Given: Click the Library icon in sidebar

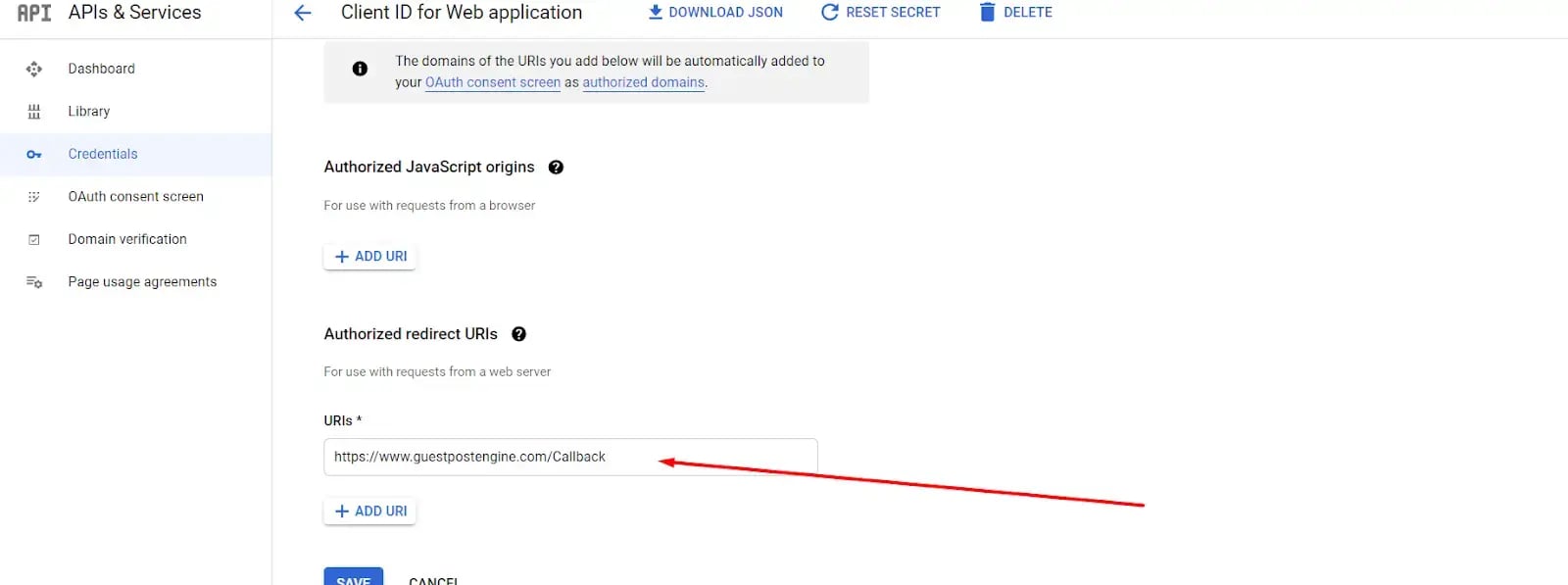Looking at the screenshot, I should pos(34,112).
